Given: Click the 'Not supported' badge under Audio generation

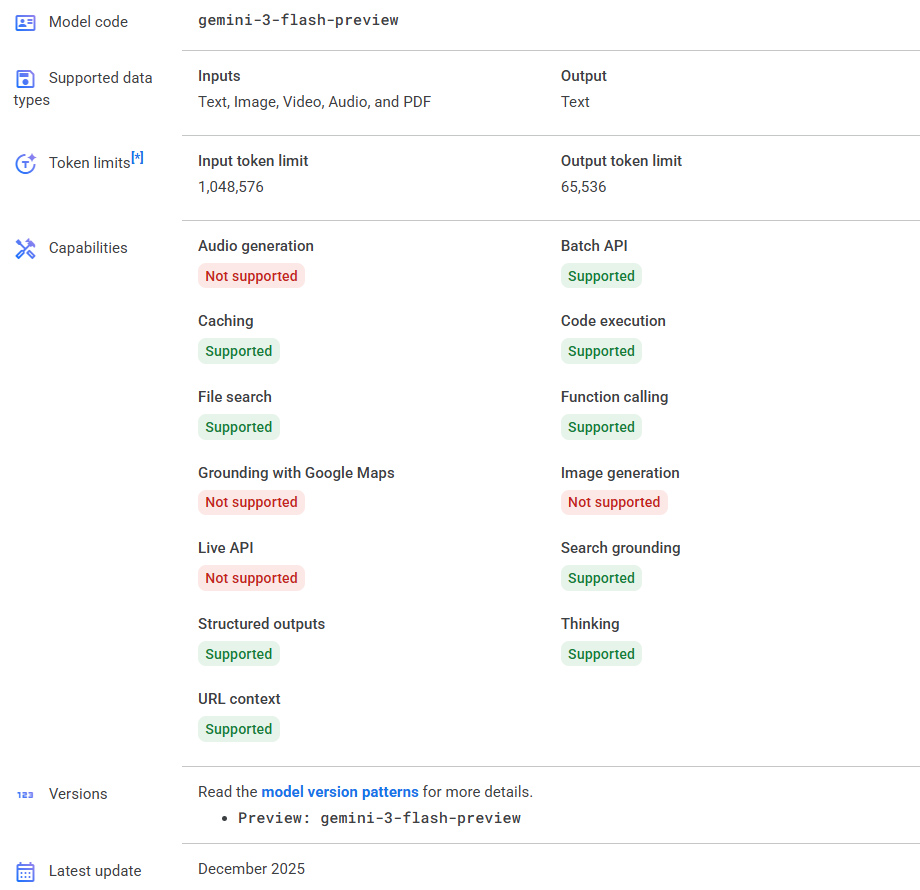Looking at the screenshot, I should (251, 276).
